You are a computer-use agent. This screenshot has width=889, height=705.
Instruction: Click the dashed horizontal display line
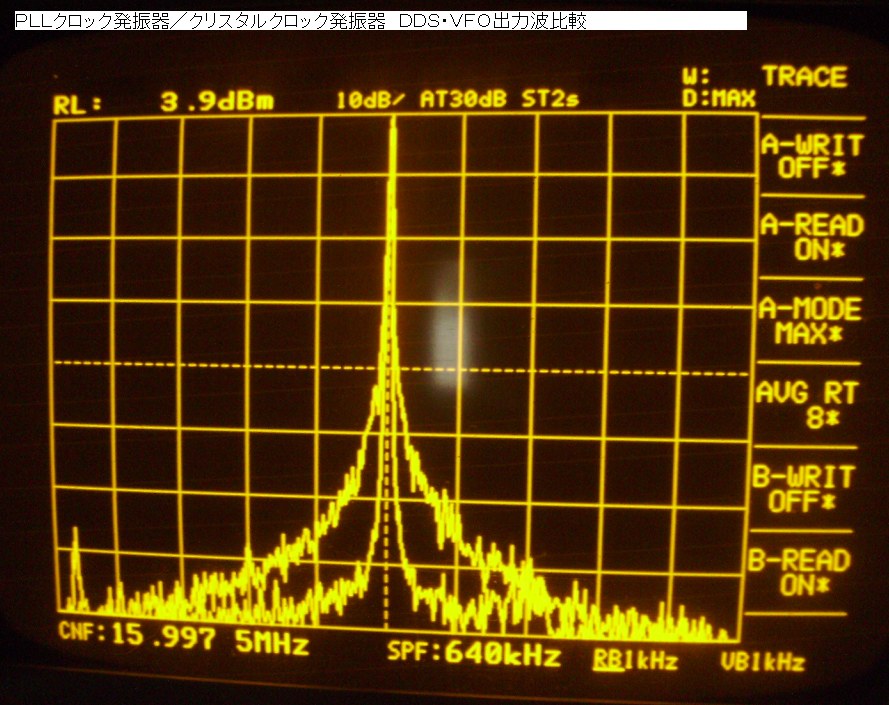(x=400, y=368)
